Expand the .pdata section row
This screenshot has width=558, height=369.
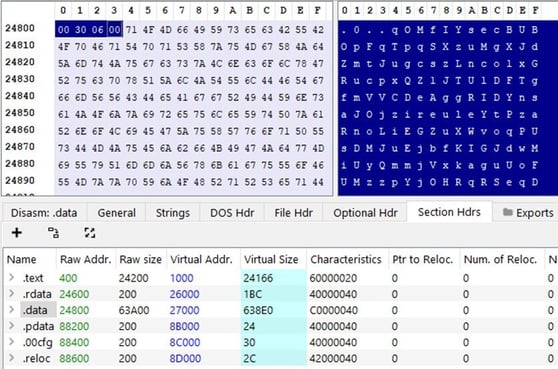click(x=11, y=326)
